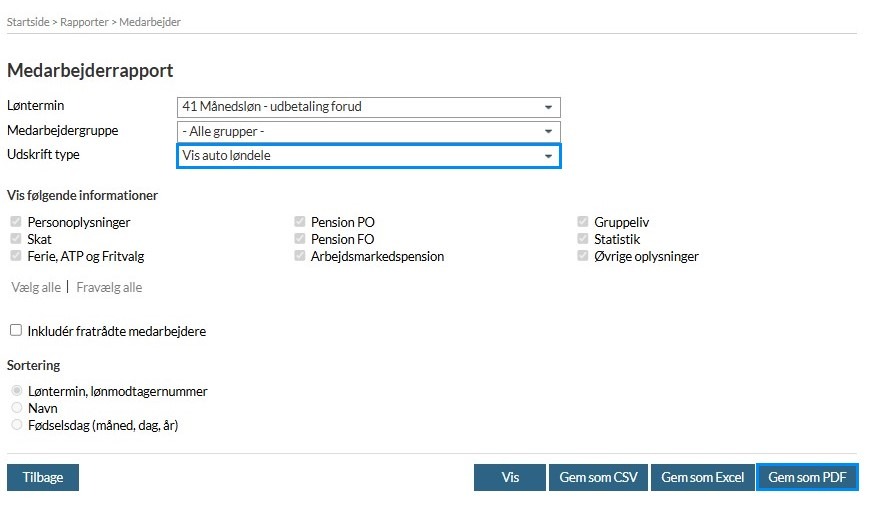Toggle Ferie, ATP og Fritvalg checkbox
Viewport: 869px width, 516px height.
(x=16, y=256)
